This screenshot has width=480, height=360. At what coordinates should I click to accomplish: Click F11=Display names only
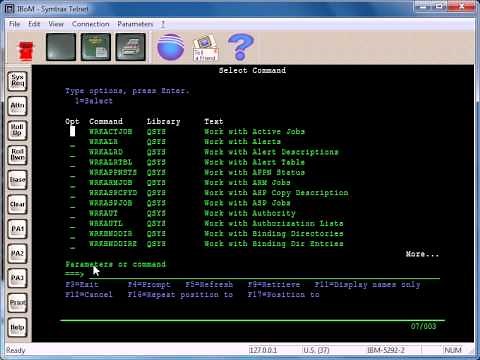367,285
